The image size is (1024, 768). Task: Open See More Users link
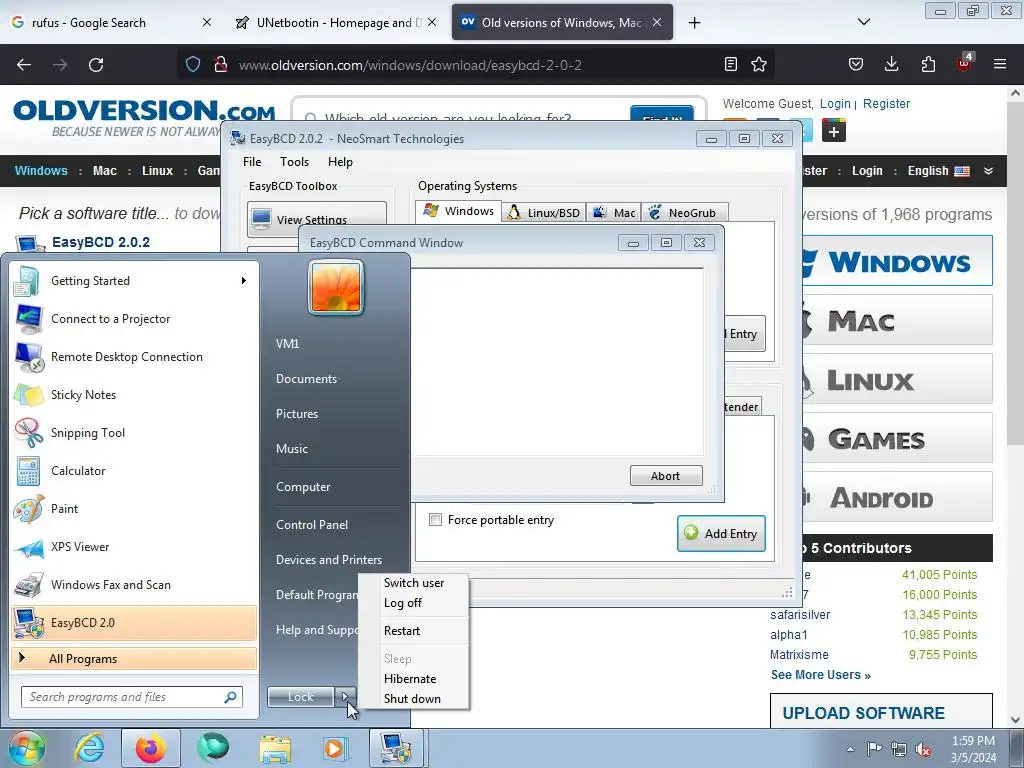coord(821,675)
